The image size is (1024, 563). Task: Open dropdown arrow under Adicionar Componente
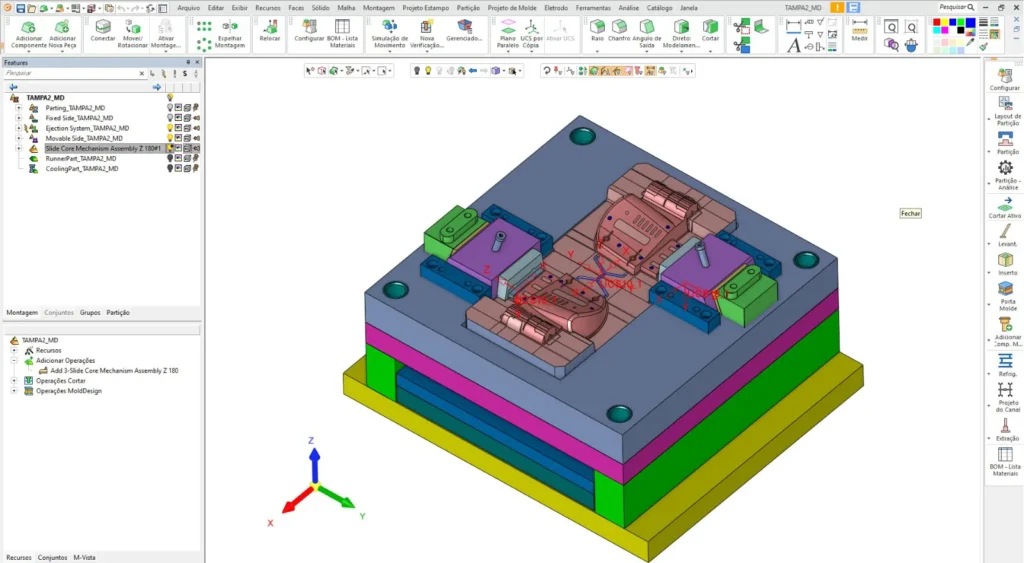click(x=29, y=51)
